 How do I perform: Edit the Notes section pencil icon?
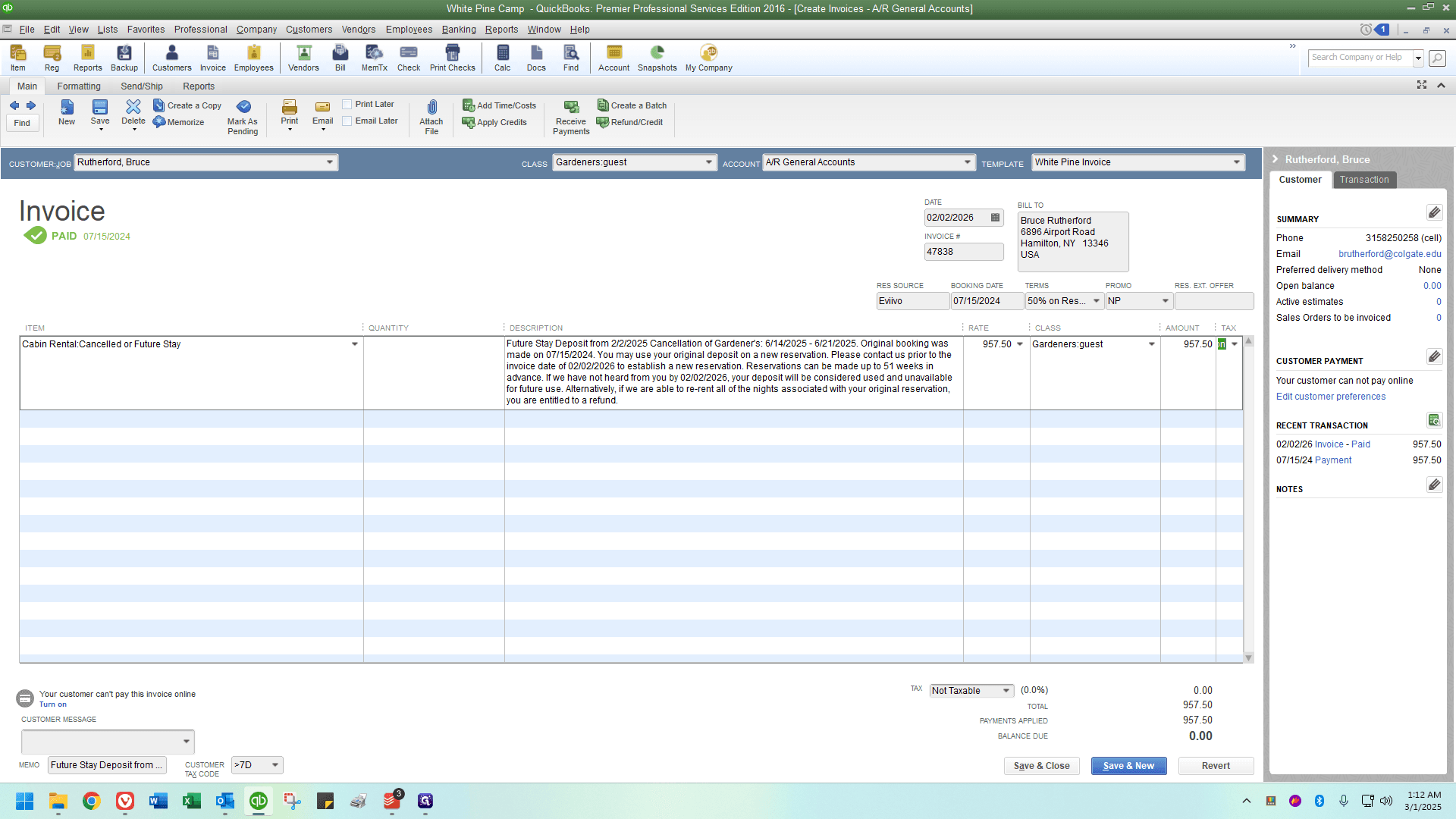coord(1434,485)
